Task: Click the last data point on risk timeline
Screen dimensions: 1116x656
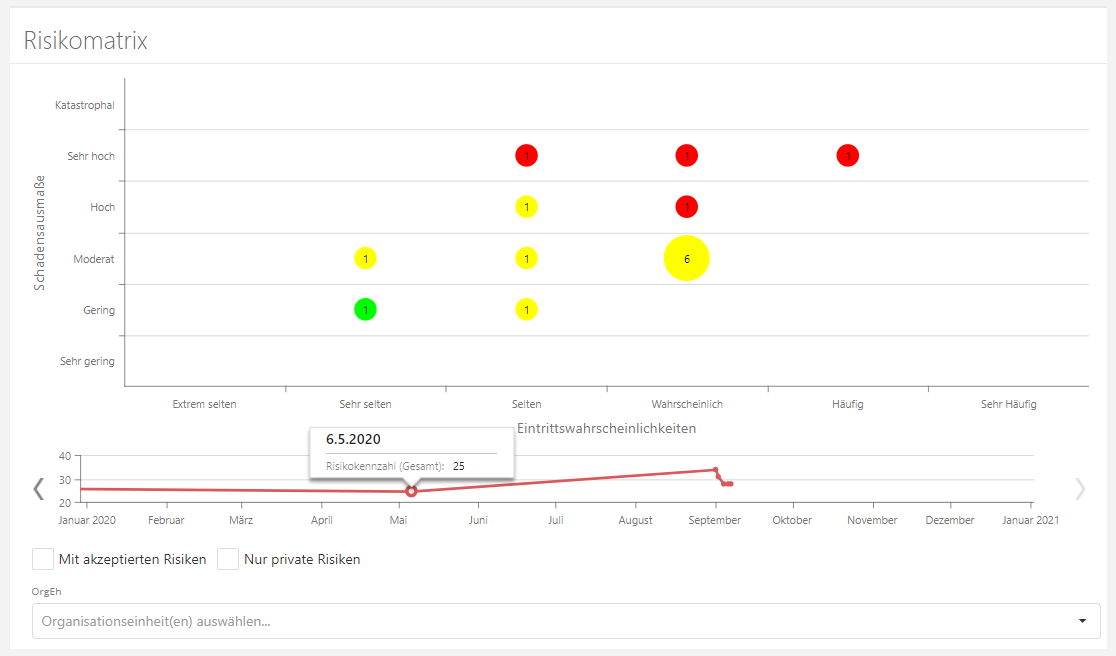Action: pos(731,484)
